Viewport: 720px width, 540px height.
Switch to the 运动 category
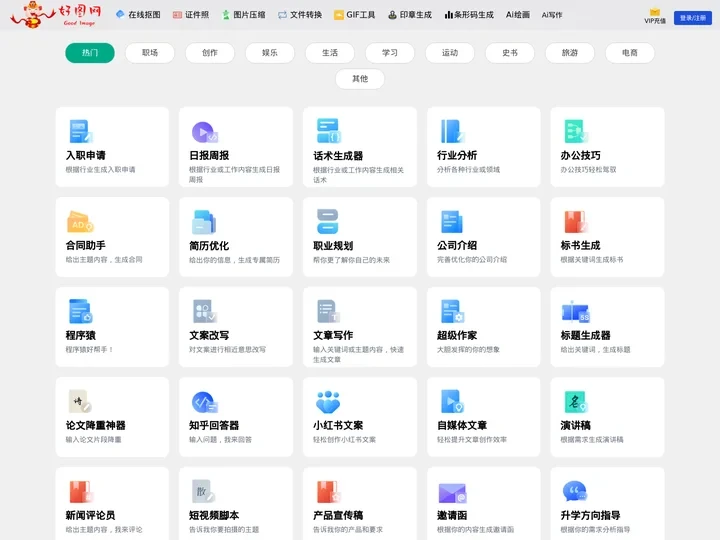click(x=450, y=53)
